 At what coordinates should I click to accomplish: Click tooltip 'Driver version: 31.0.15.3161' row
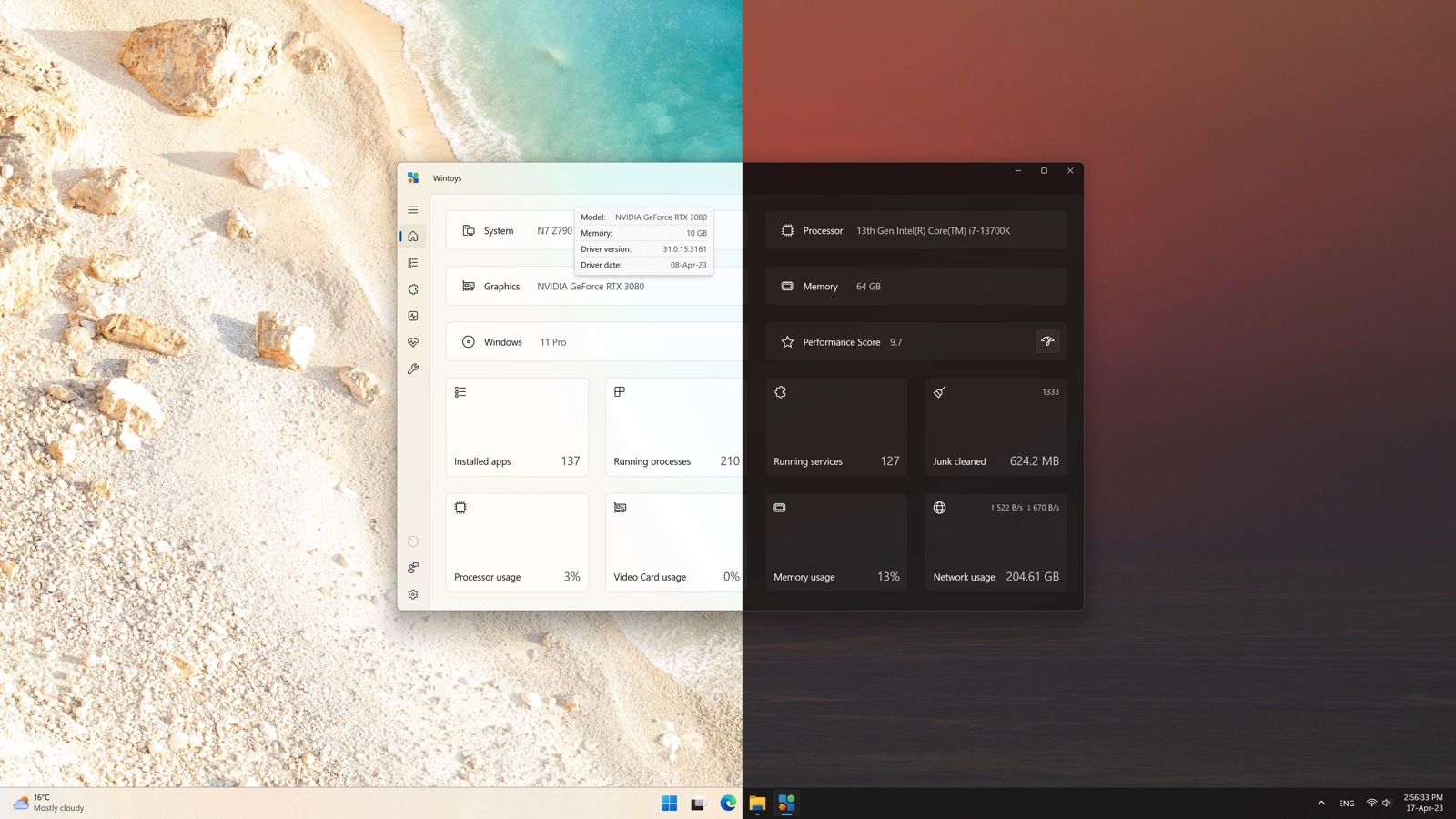643,249
